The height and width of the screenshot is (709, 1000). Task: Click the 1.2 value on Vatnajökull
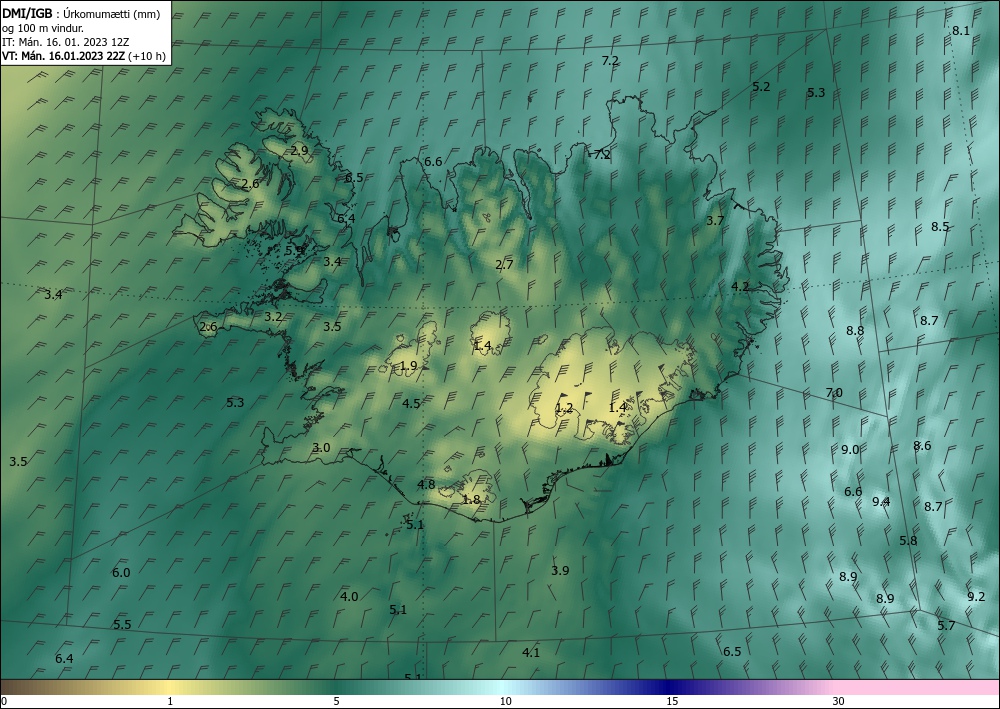point(564,408)
